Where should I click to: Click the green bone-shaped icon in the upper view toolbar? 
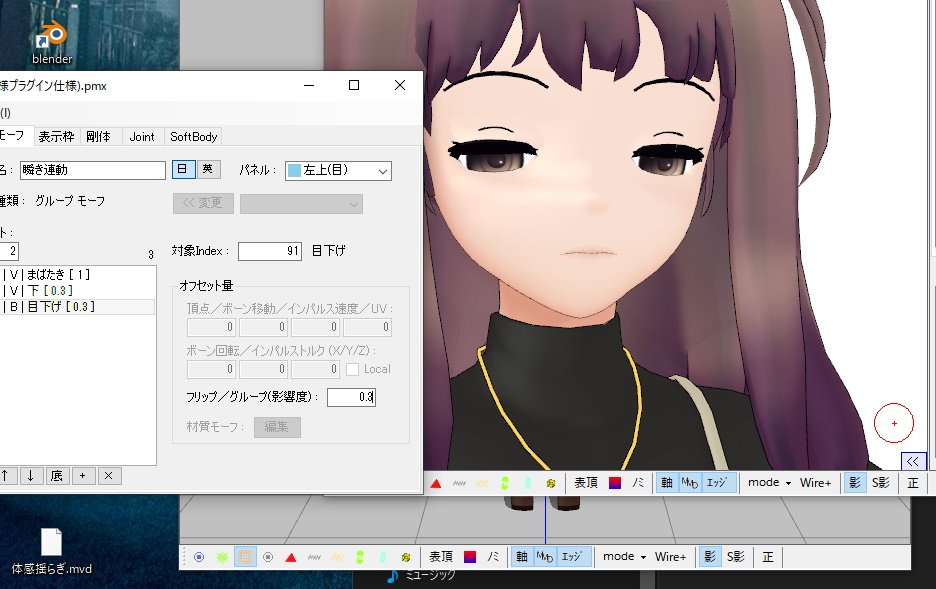[x=505, y=483]
